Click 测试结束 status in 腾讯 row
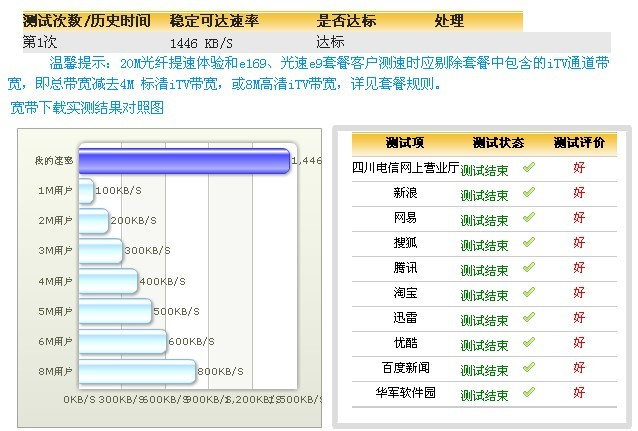The width and height of the screenshot is (638, 431). (484, 270)
